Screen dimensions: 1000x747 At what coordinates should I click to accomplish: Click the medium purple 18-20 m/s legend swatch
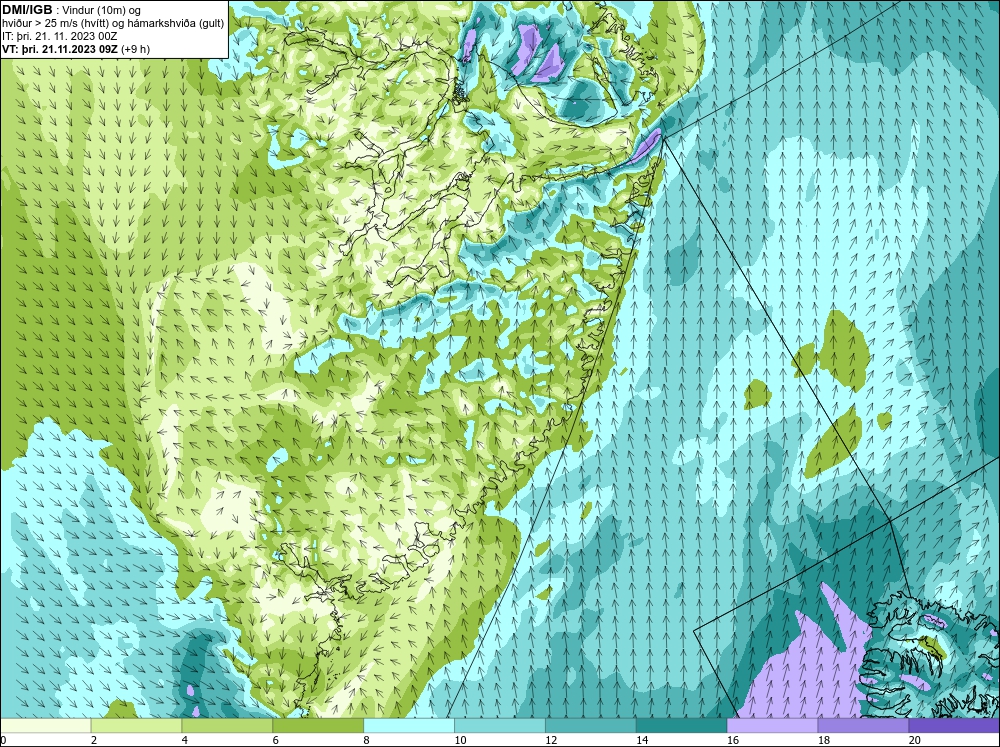[863, 725]
